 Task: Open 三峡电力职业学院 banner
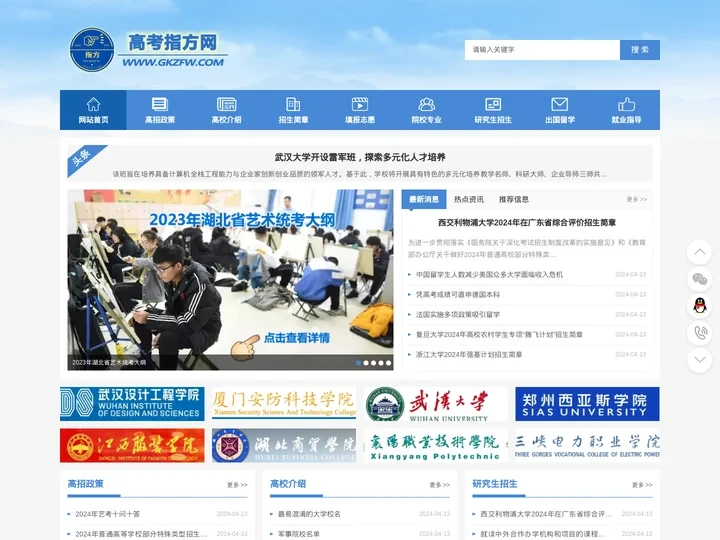pos(587,445)
